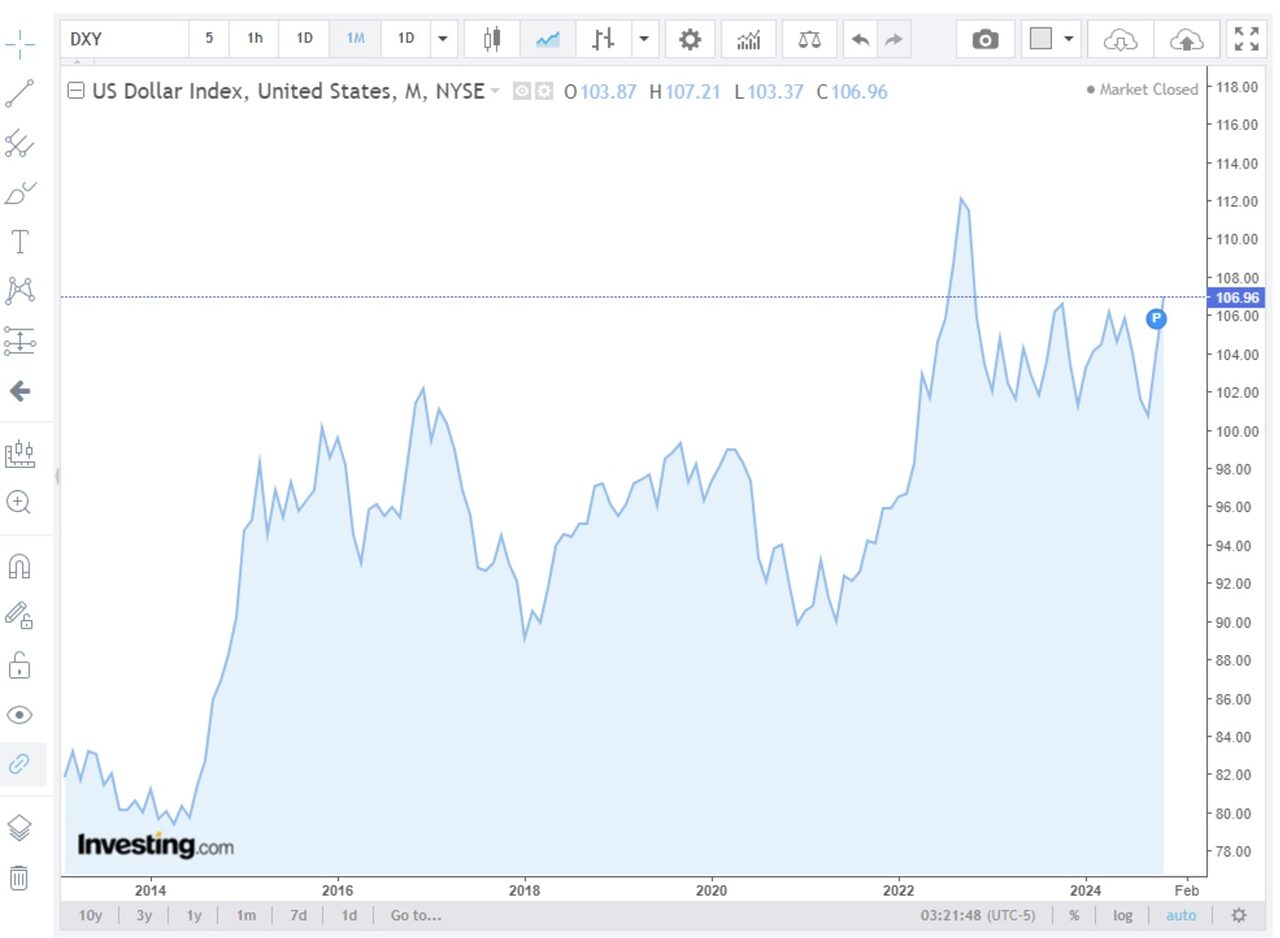Select the brush drawing tool
The image size is (1280, 938).
pyautogui.click(x=20, y=192)
